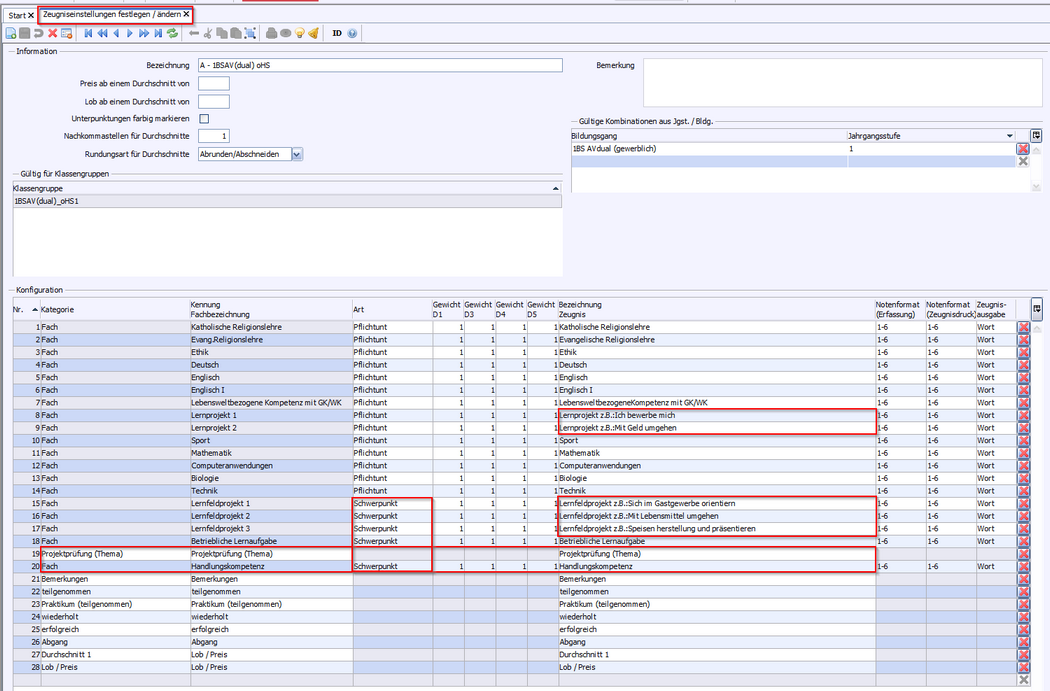This screenshot has width=1050, height=691.
Task: Toggle 'Unterpunktungen farbig markieren' checkbox
Action: click(x=204, y=119)
